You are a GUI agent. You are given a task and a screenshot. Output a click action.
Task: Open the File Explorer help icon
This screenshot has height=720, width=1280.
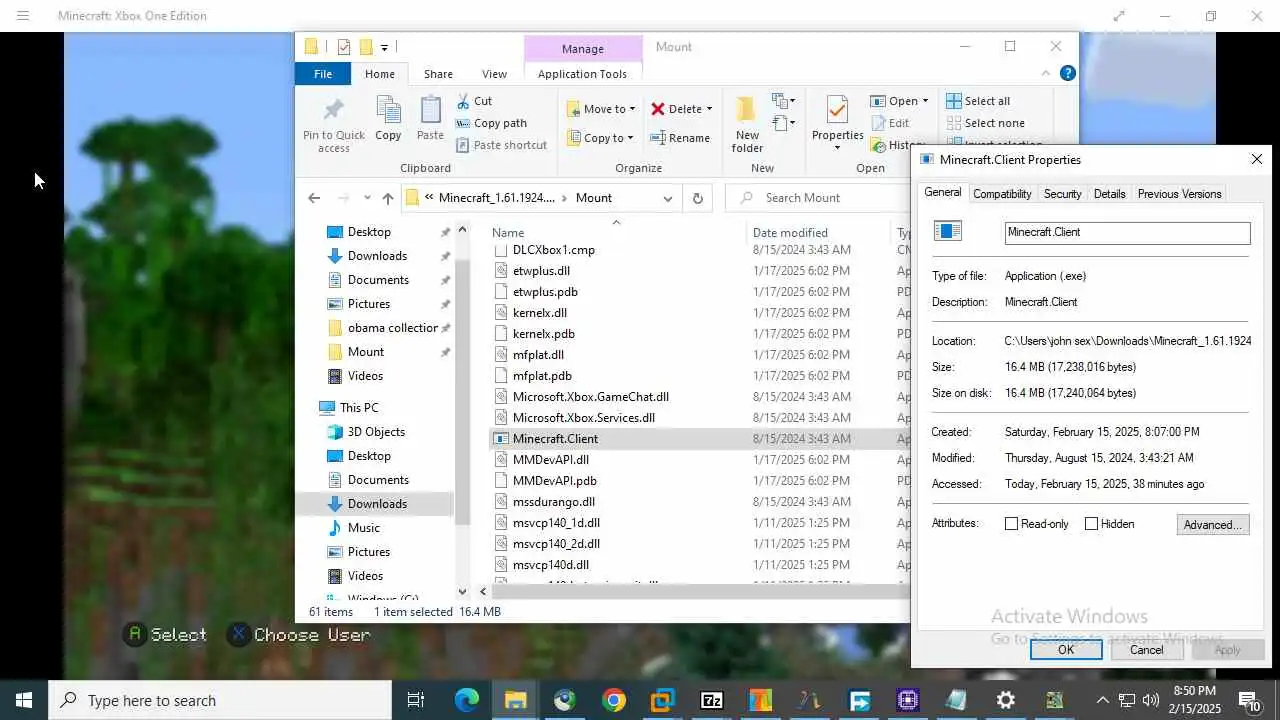1067,73
